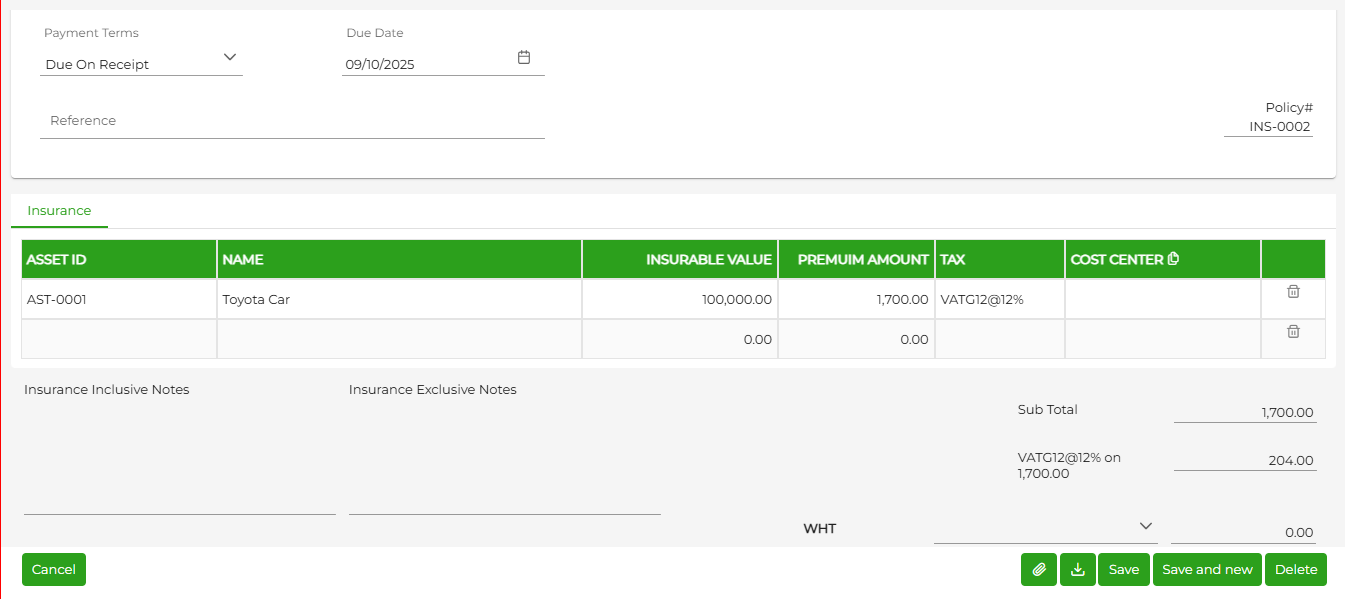
Task: Delete the Toyota Car asset row
Action: 1293,291
